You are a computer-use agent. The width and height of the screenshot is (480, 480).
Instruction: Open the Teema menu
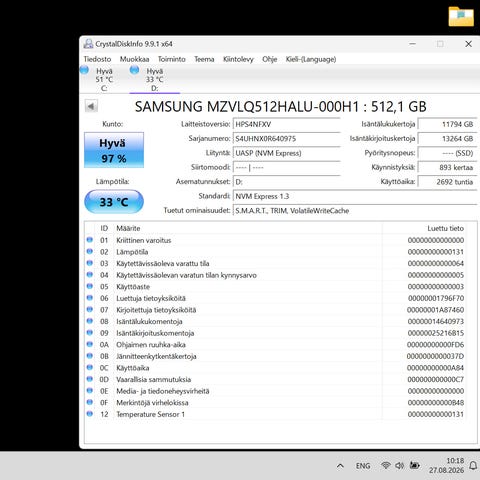(x=204, y=59)
